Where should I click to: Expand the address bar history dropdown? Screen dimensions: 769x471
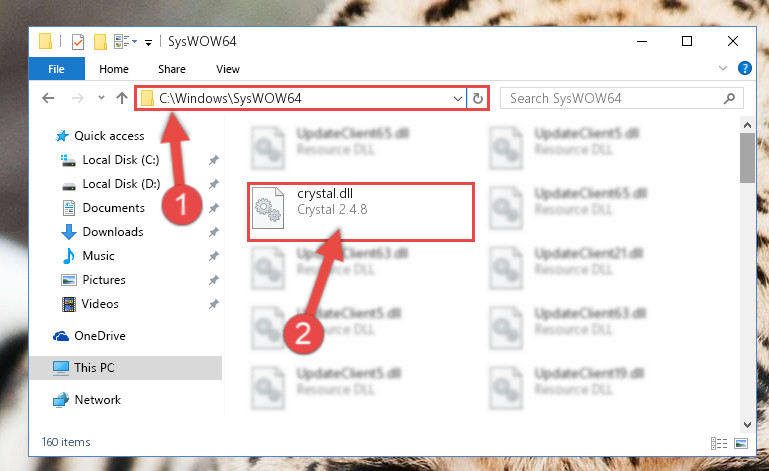pos(458,99)
